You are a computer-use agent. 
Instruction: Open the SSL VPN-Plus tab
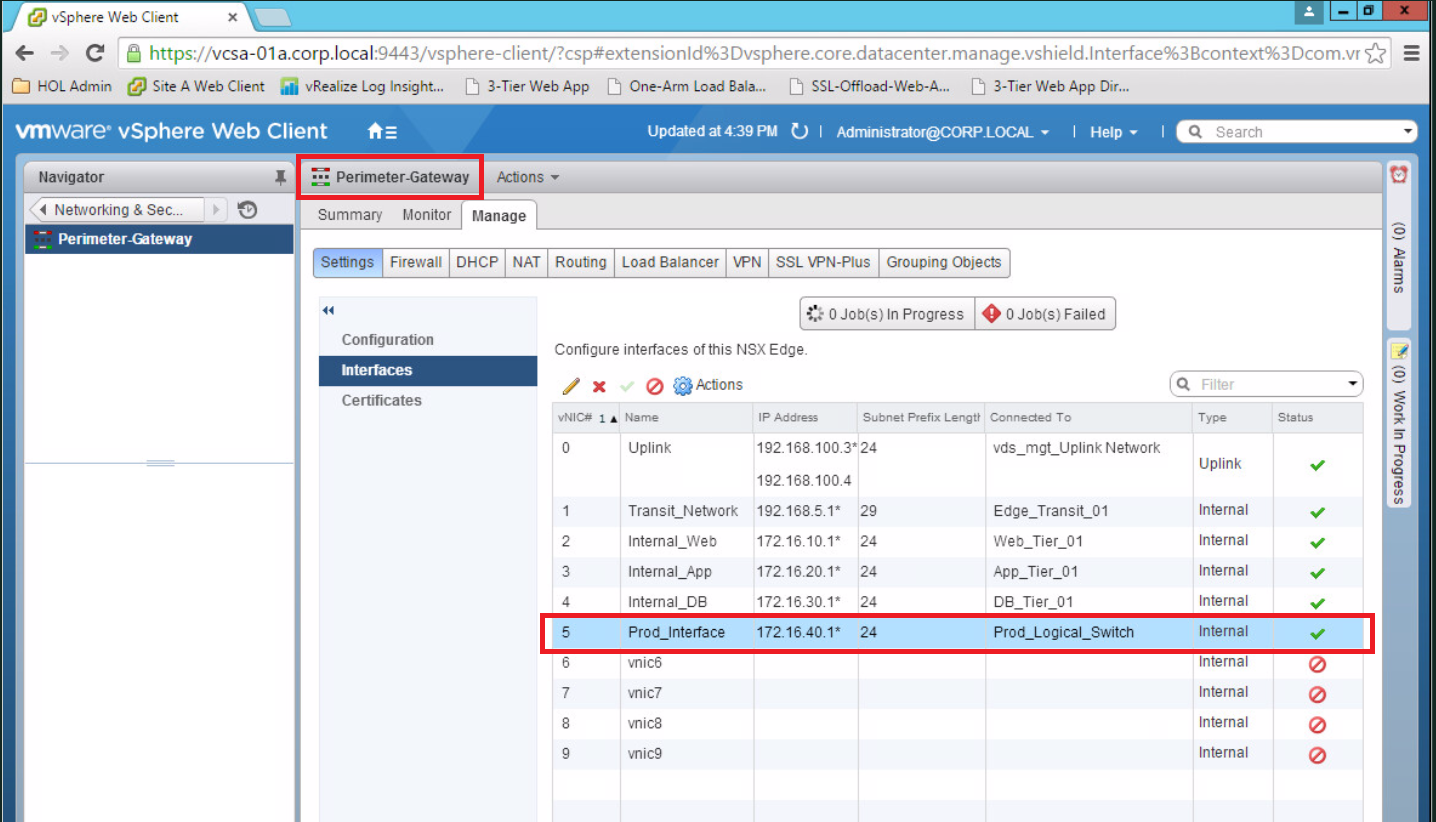pyautogui.click(x=824, y=262)
